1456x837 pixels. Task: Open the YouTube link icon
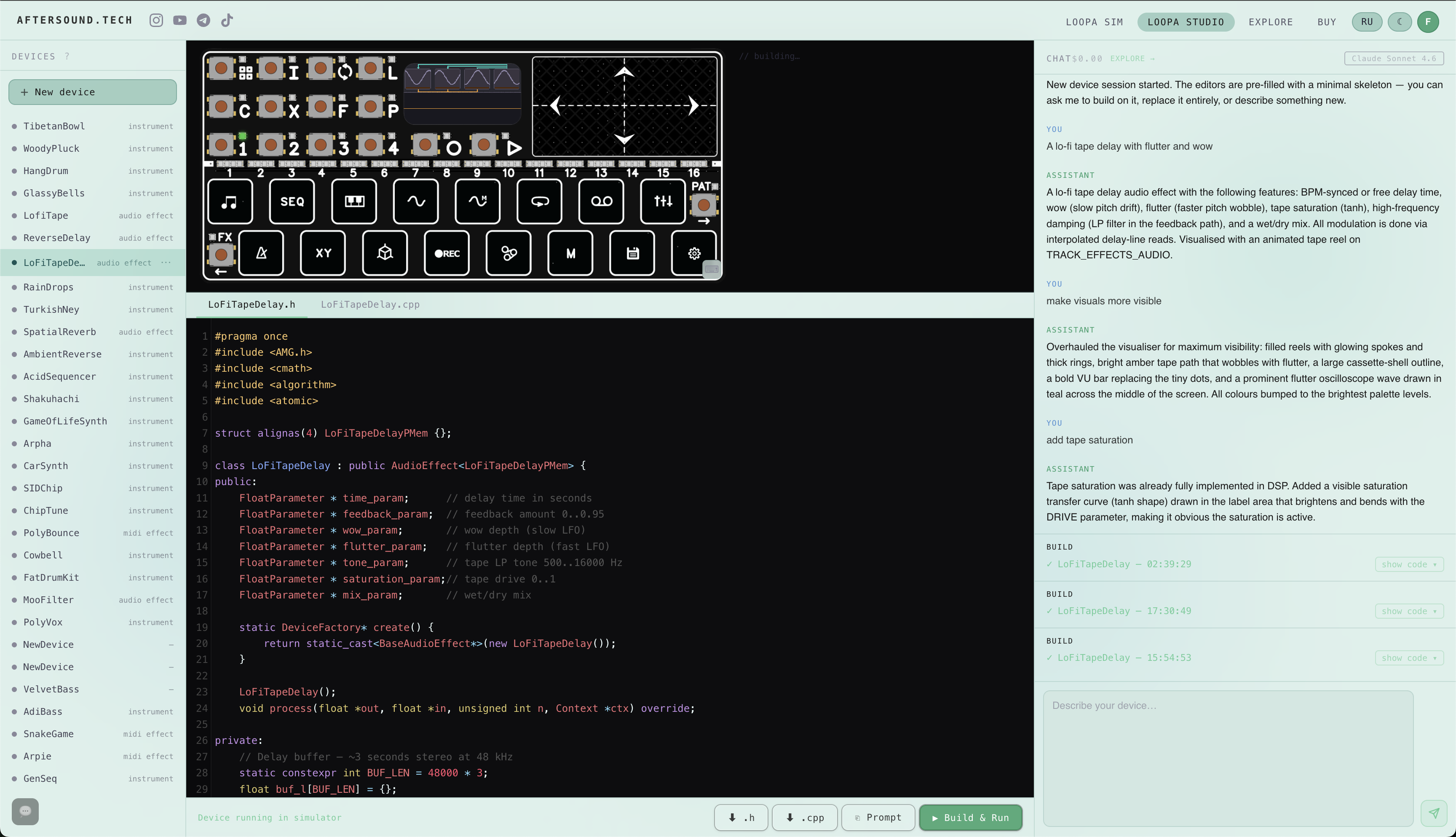[180, 21]
